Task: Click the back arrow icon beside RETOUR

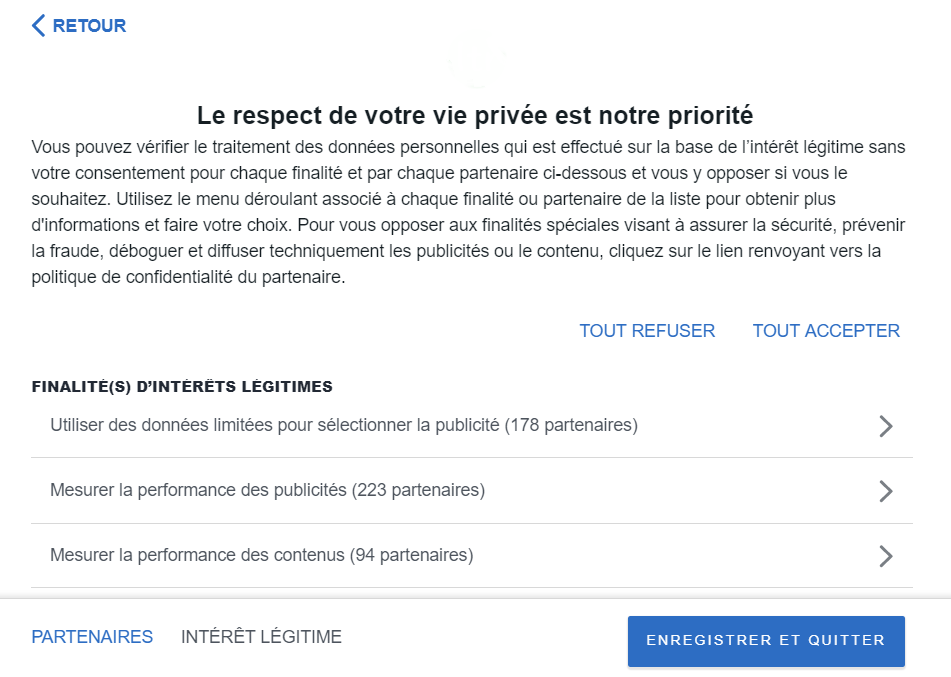Action: point(39,26)
